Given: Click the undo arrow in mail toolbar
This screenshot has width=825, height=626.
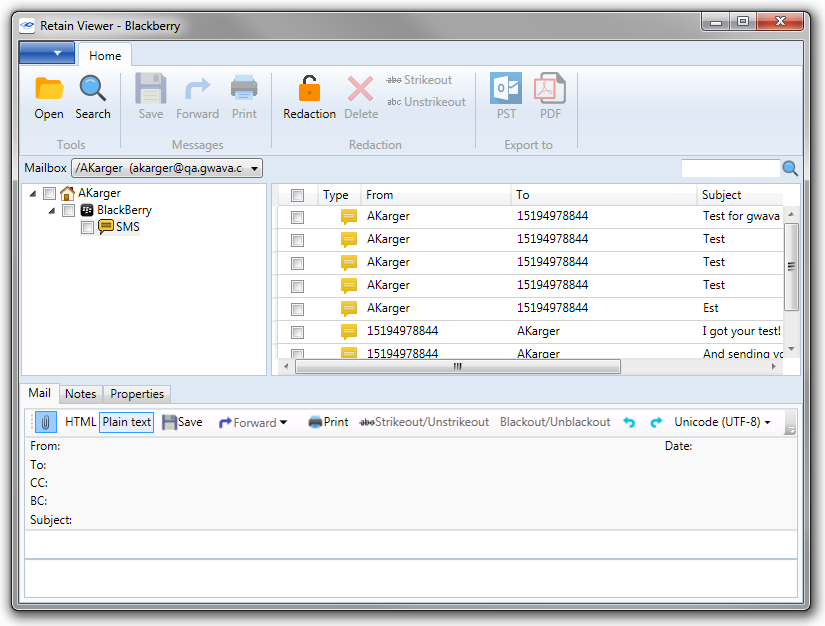Looking at the screenshot, I should (629, 422).
